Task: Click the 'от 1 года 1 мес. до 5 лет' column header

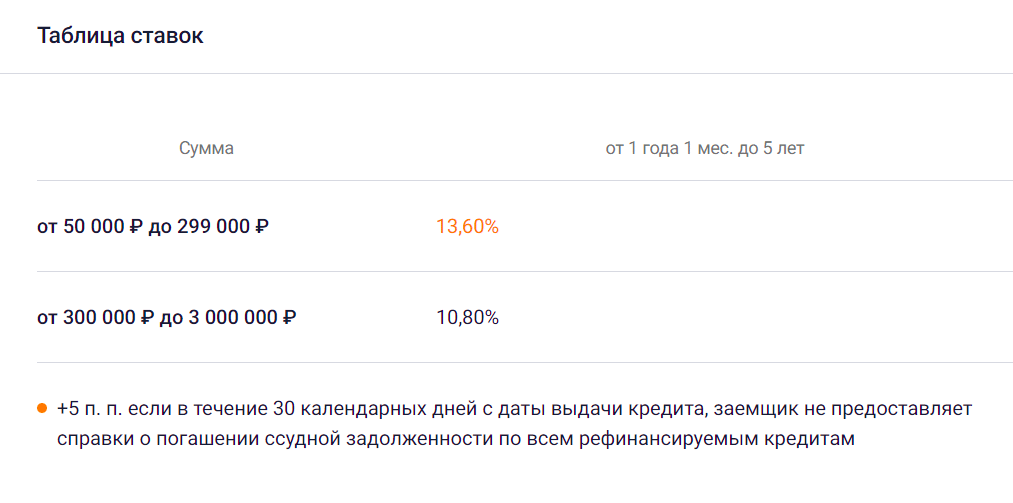Action: coord(705,149)
